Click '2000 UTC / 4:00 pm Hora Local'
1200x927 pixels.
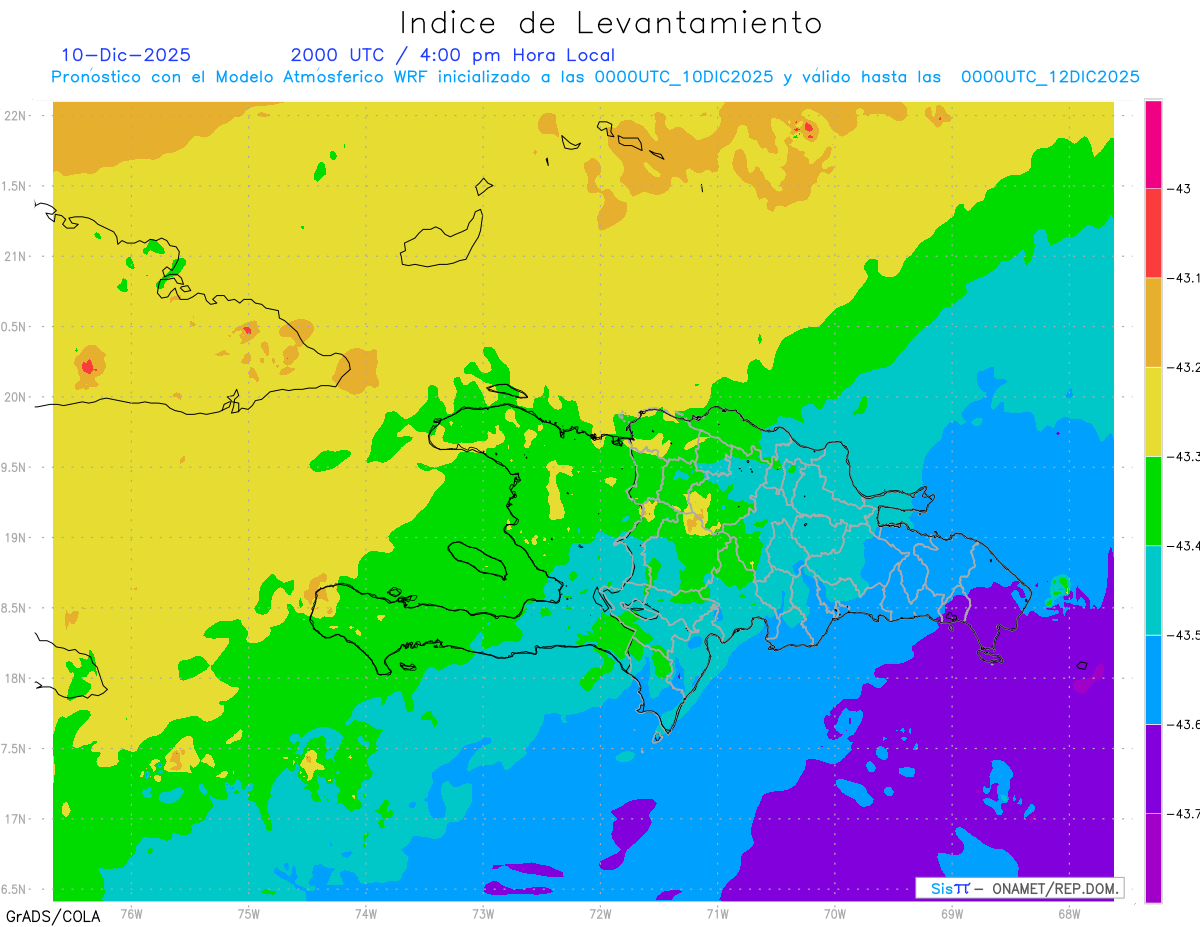453,55
